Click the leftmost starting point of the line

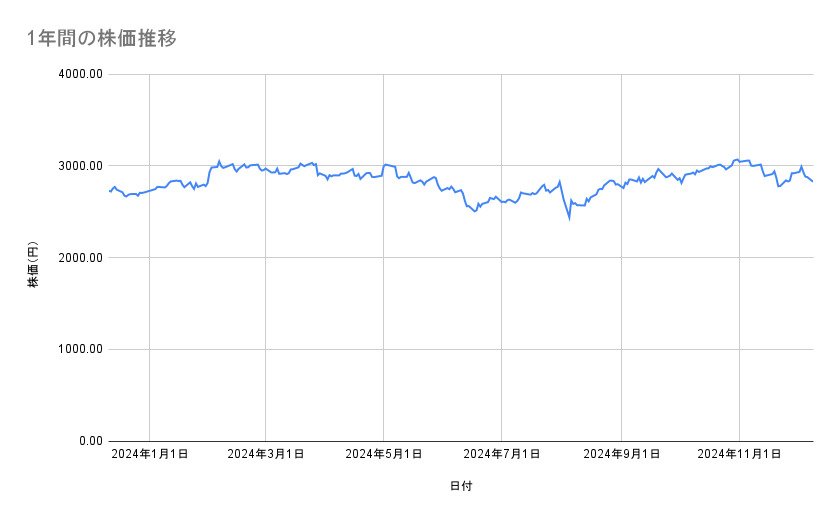tap(109, 191)
